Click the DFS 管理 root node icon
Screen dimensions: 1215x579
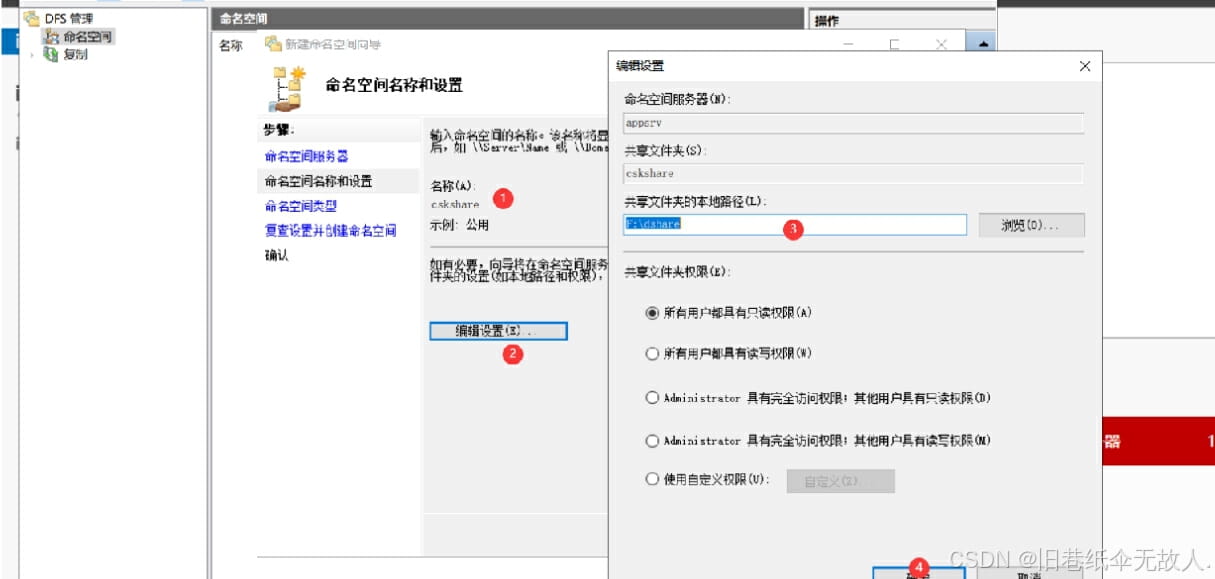[32, 18]
